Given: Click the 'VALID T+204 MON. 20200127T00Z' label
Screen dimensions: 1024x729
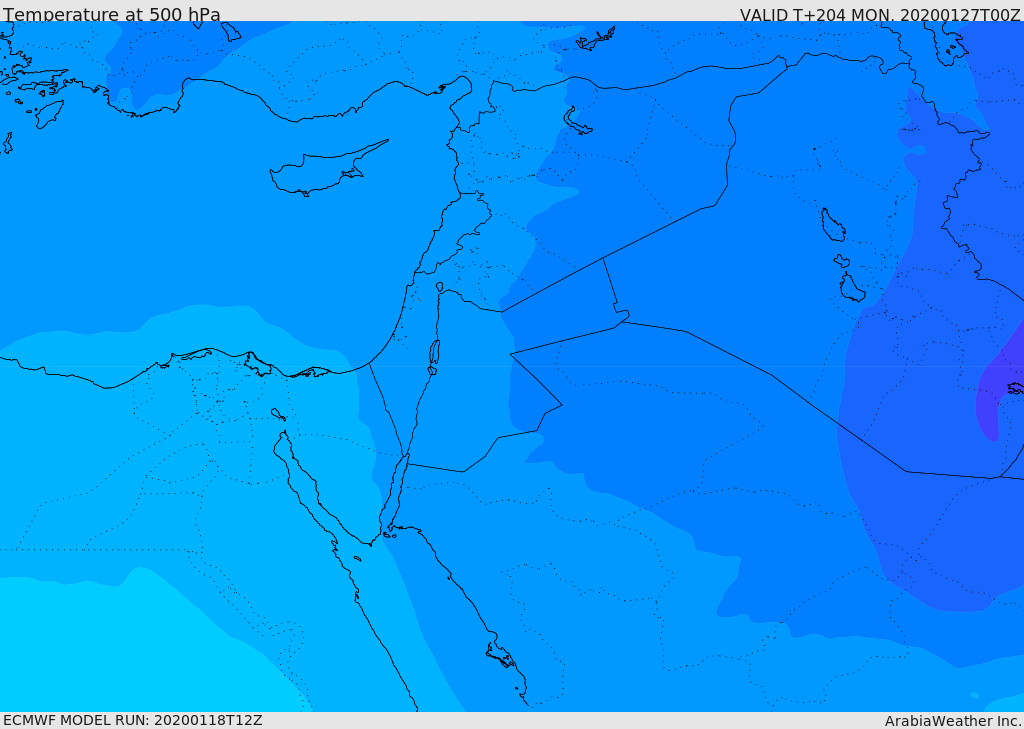Looking at the screenshot, I should pos(880,15).
